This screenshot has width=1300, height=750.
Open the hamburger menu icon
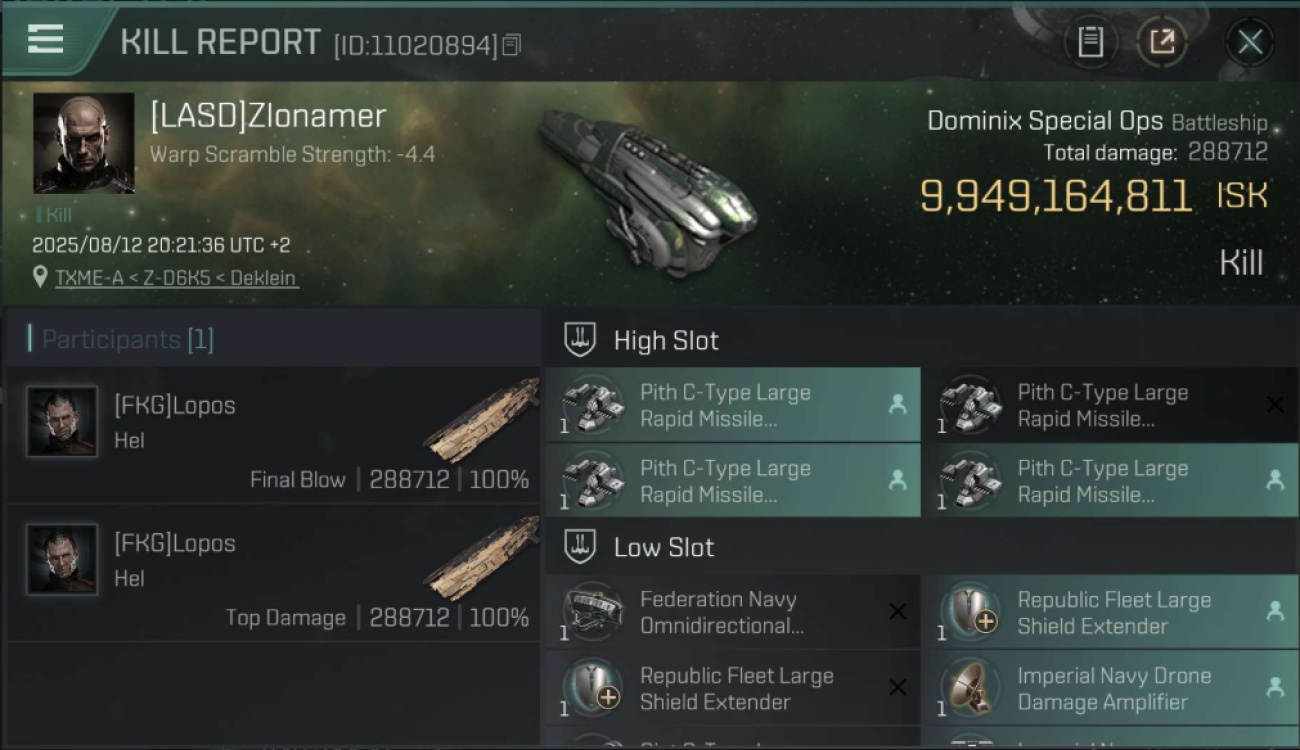[45, 39]
